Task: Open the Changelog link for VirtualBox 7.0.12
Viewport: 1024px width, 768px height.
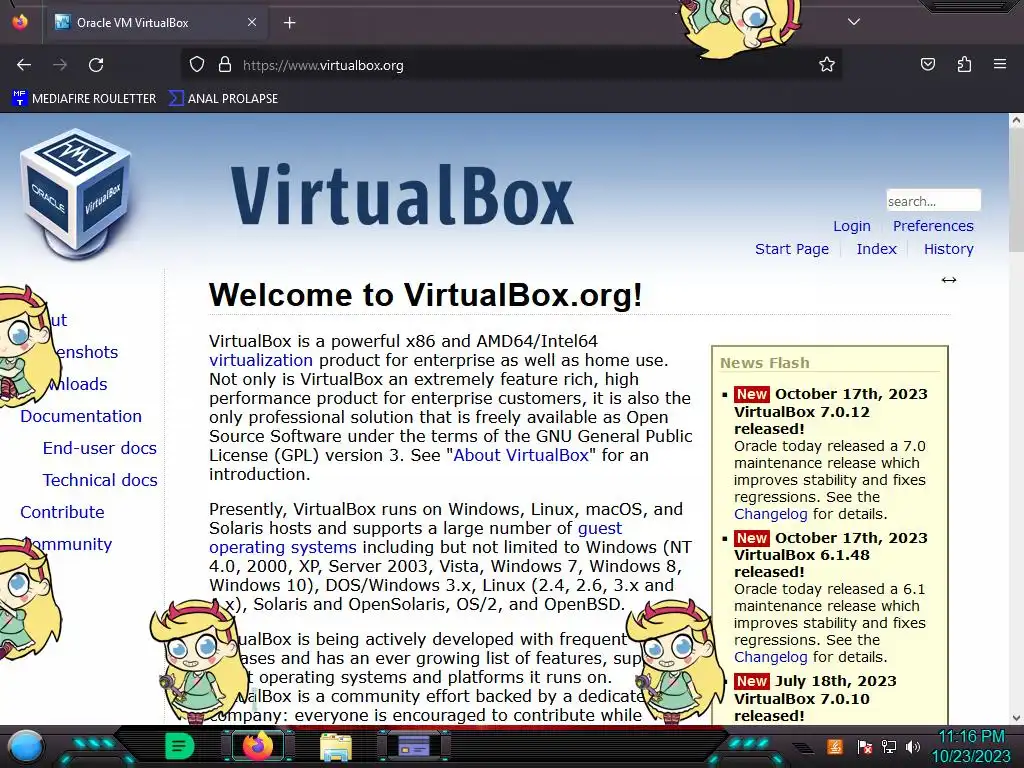Action: pyautogui.click(x=771, y=514)
